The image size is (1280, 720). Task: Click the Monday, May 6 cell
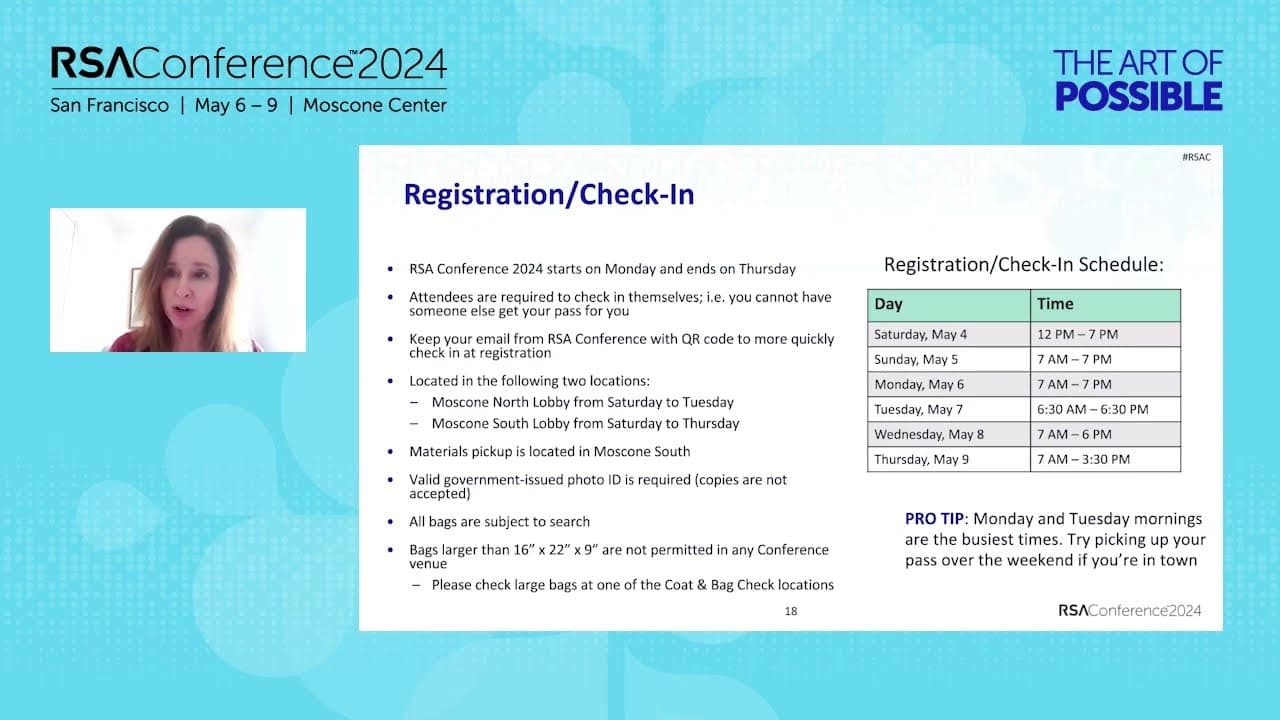(948, 384)
